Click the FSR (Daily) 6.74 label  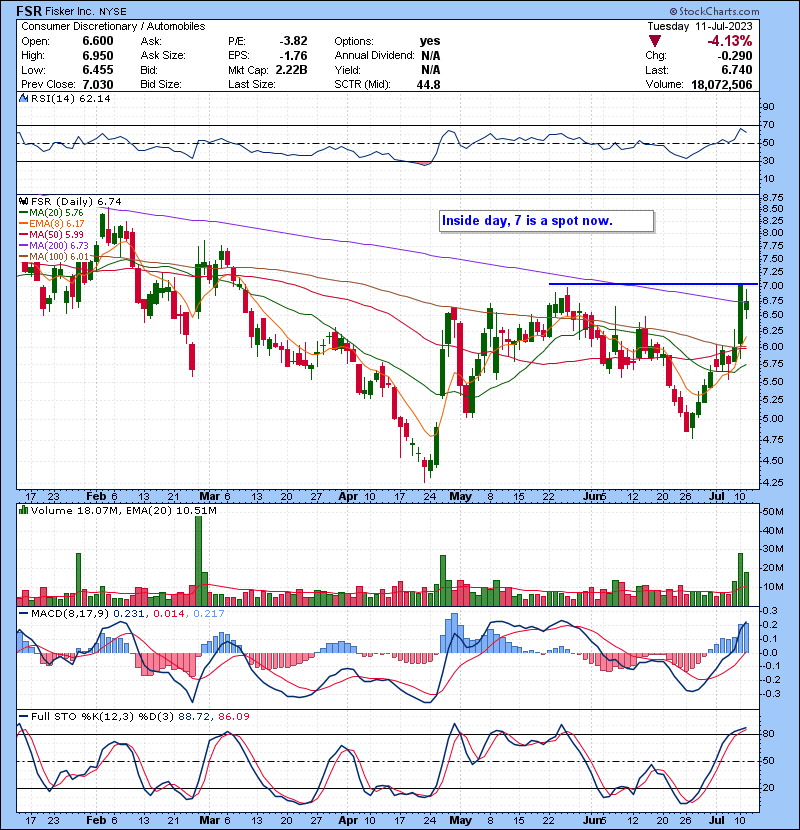click(76, 201)
